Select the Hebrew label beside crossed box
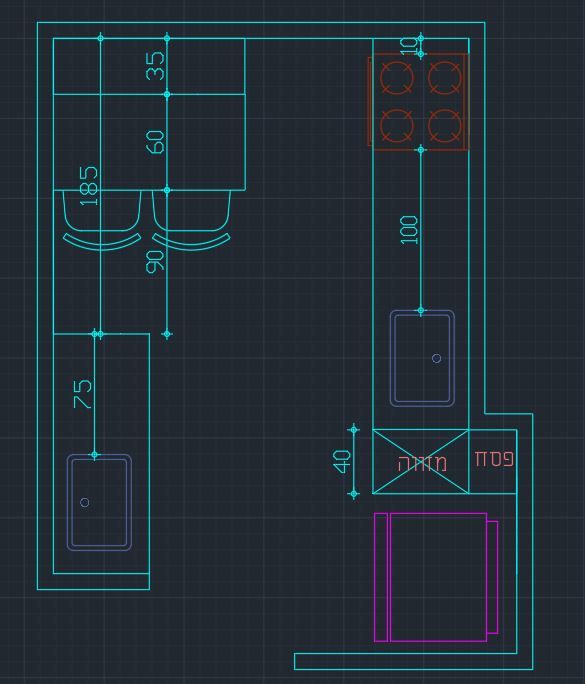585x684 pixels. [494, 459]
